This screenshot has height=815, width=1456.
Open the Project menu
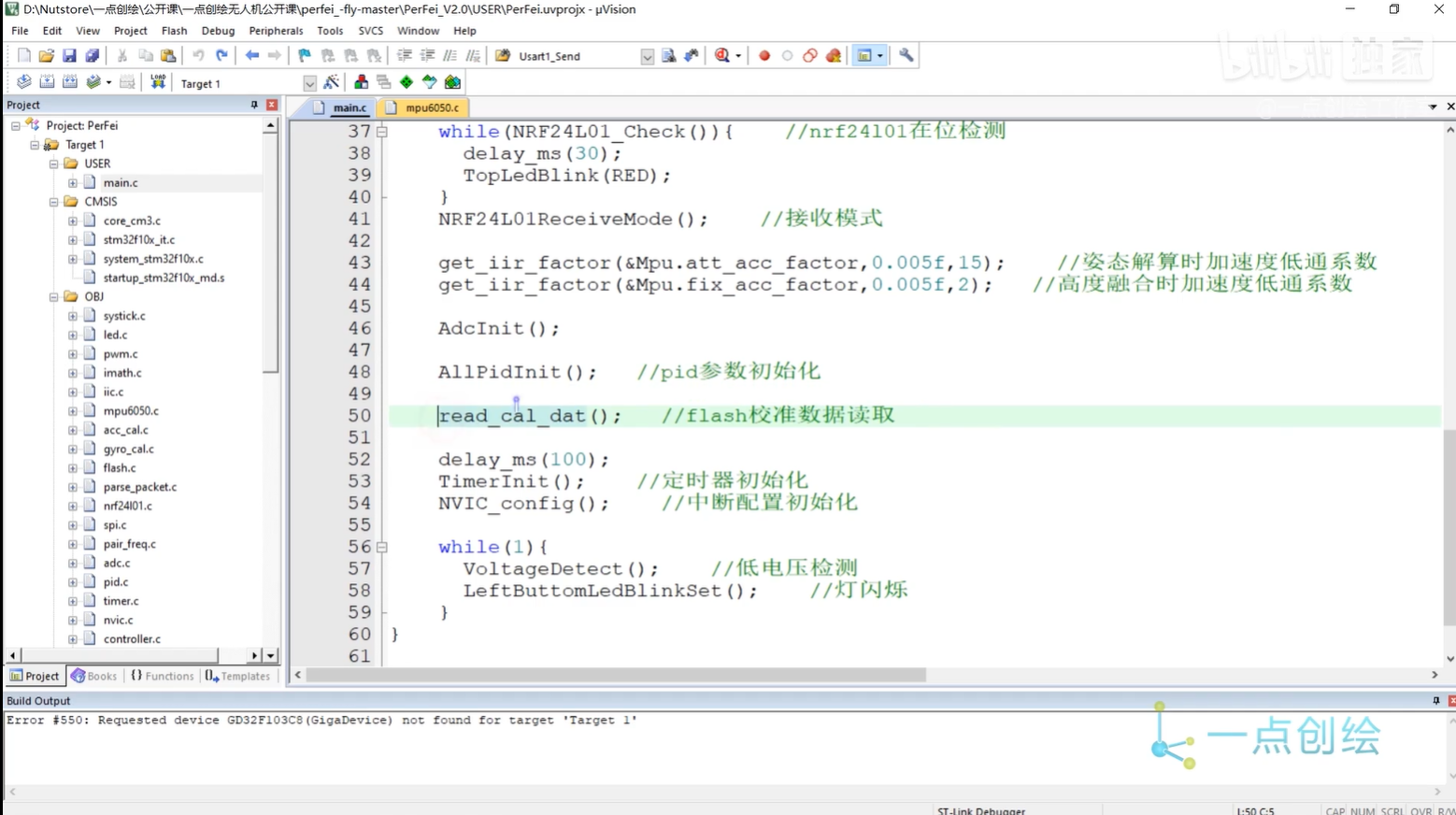[x=131, y=31]
